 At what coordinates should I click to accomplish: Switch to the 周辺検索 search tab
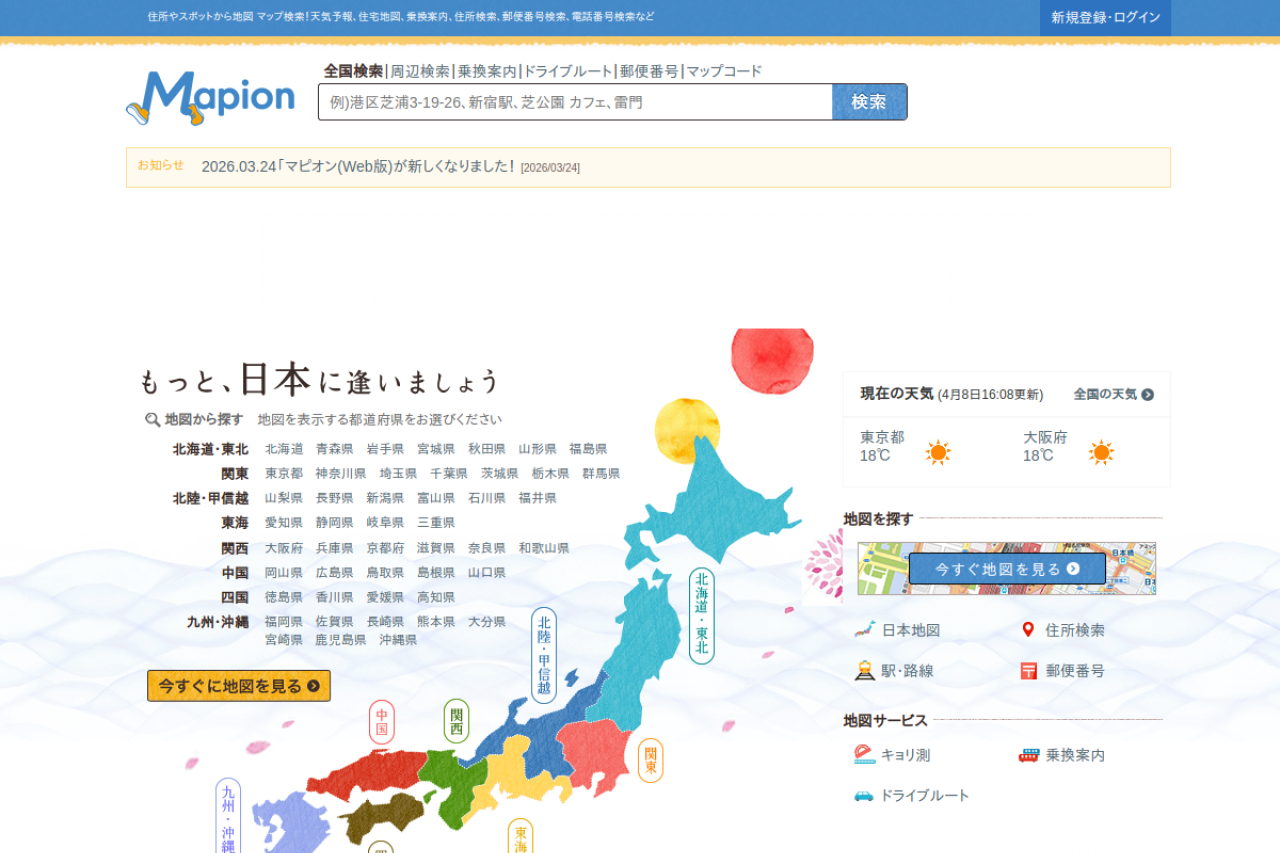tap(420, 71)
